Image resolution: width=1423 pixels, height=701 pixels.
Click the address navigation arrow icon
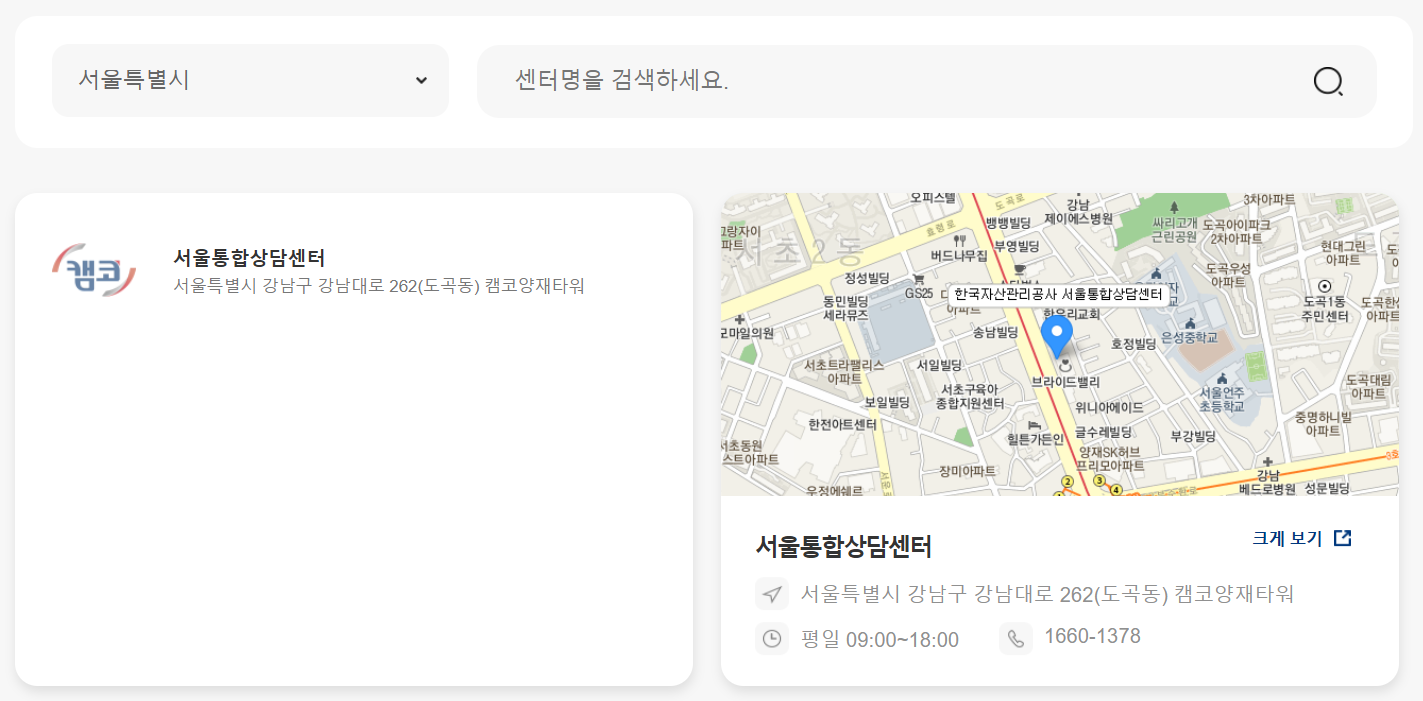click(x=771, y=594)
